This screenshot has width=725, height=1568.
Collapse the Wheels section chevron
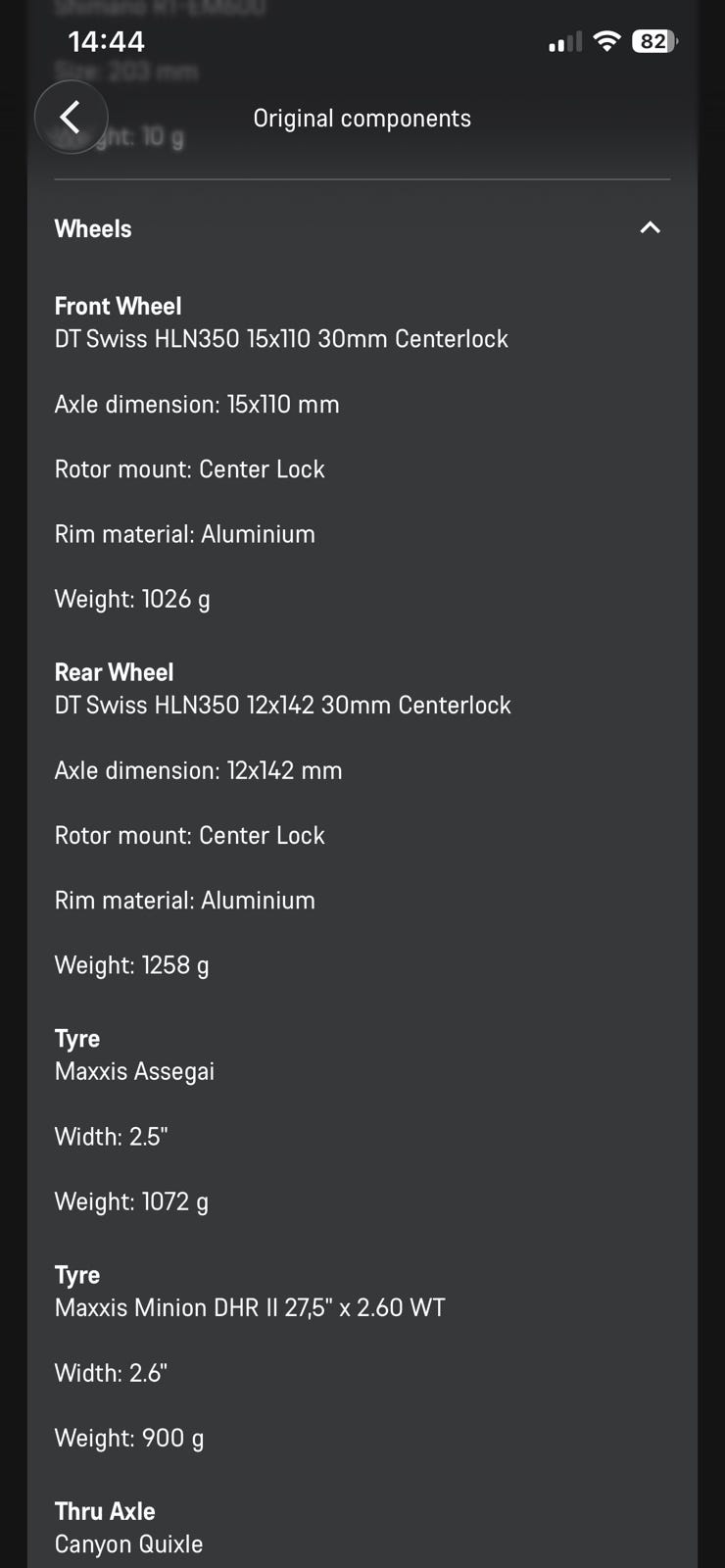click(650, 228)
